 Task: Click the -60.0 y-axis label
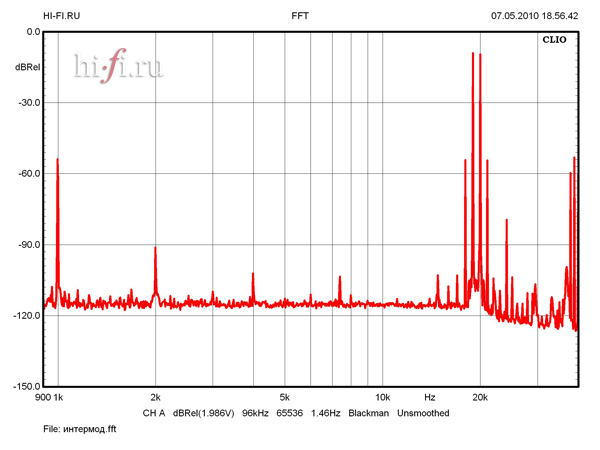coord(28,173)
